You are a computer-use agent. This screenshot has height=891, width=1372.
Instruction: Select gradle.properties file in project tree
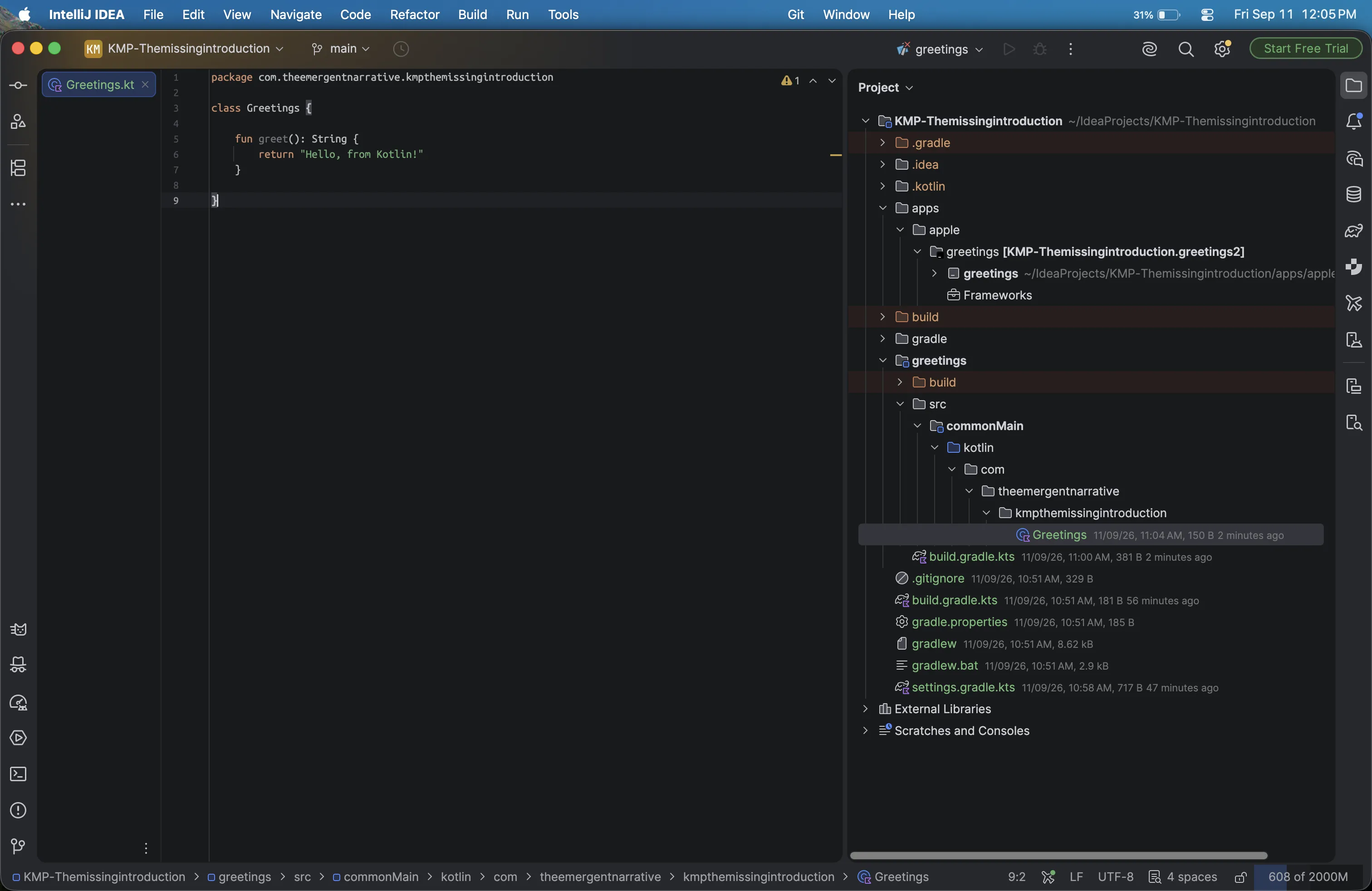coord(959,622)
